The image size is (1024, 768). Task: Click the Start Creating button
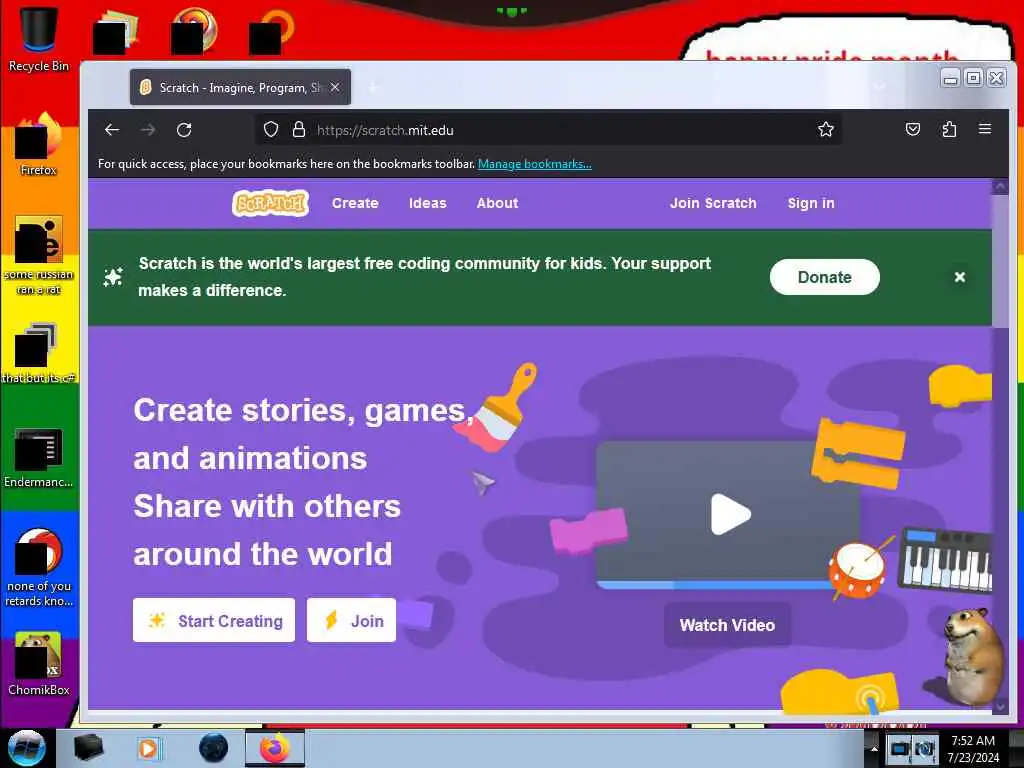click(x=214, y=620)
